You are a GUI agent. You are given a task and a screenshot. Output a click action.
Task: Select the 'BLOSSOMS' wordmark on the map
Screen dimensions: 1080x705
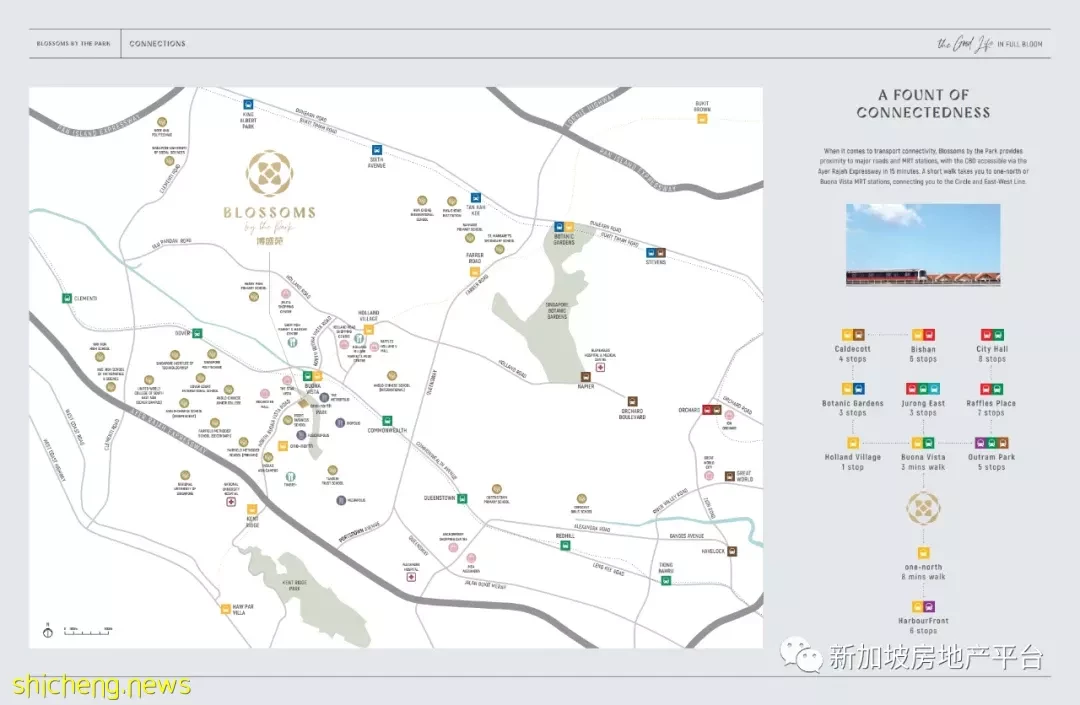(x=269, y=212)
